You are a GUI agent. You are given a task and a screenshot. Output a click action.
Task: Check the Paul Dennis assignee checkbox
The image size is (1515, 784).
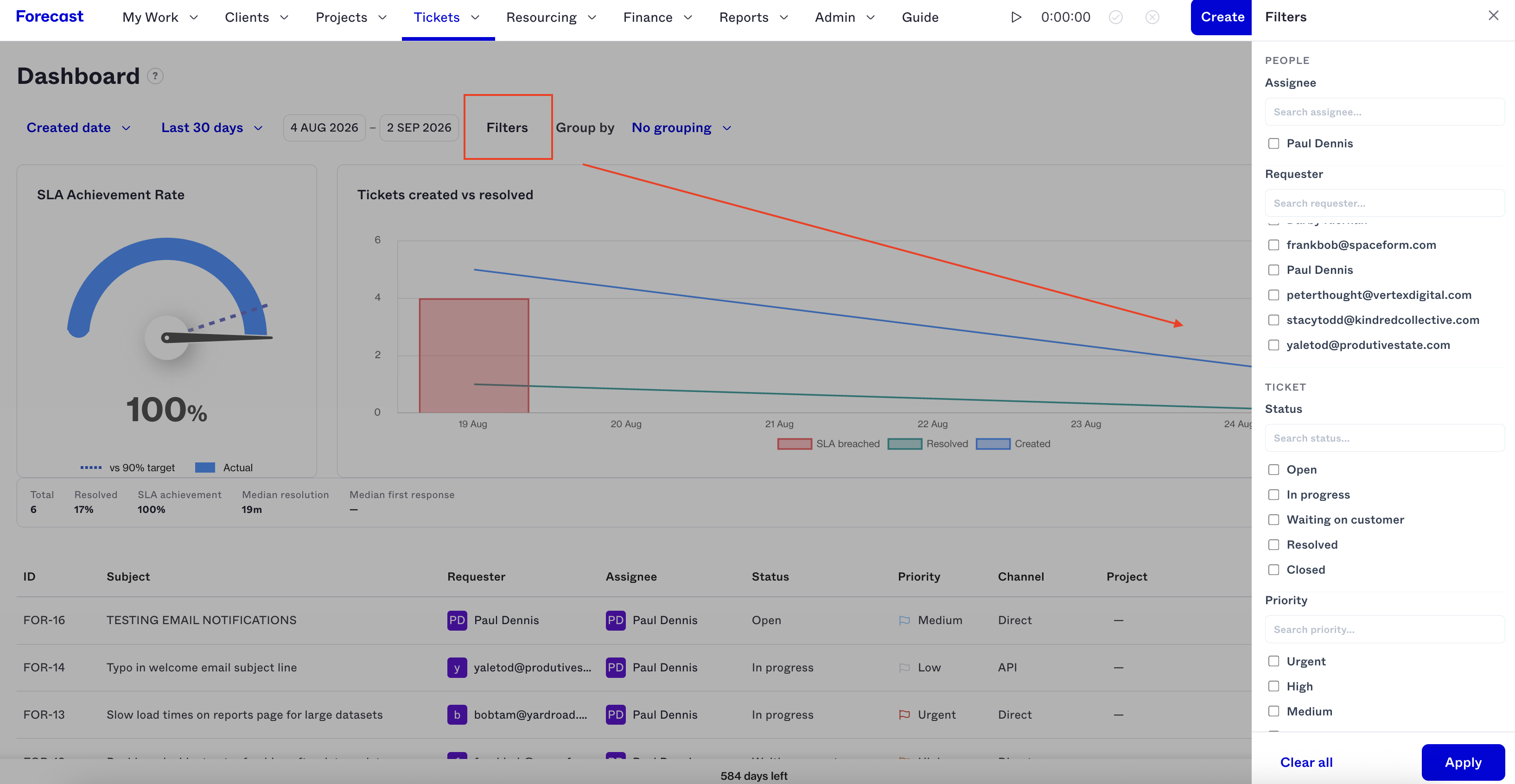pos(1273,143)
